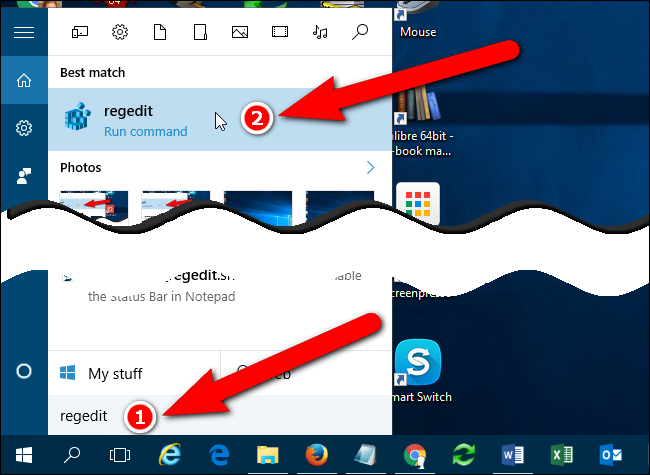Open Cortana settings gear in sidebar
Image resolution: width=650 pixels, height=475 pixels.
click(24, 128)
